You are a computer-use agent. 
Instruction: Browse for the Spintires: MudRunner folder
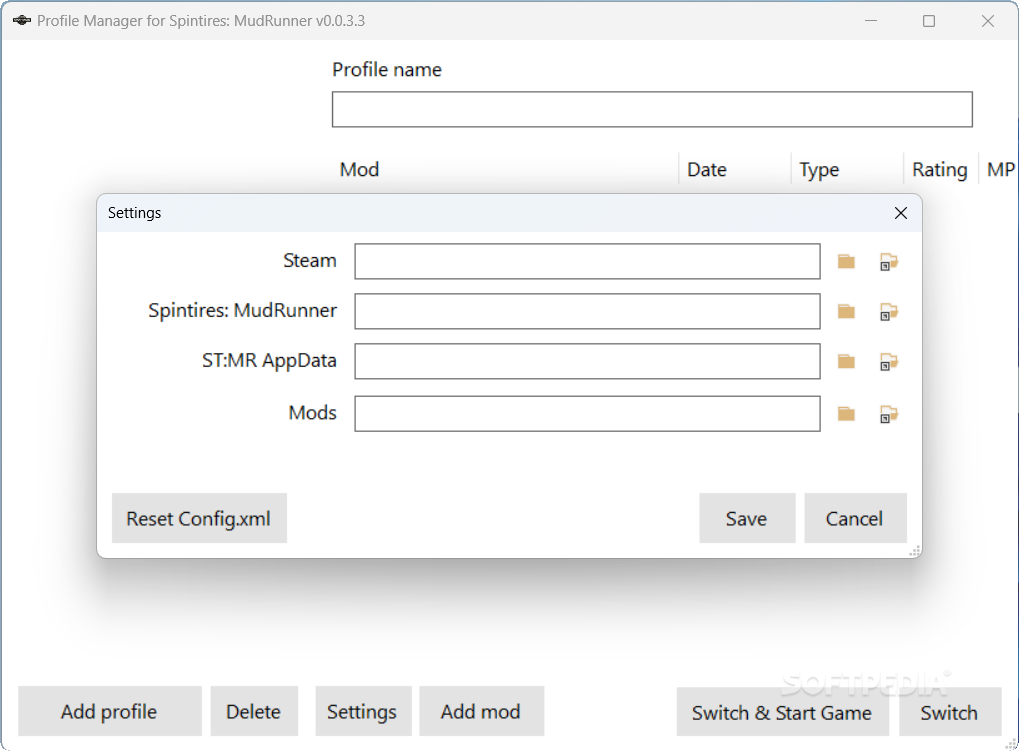pos(846,312)
